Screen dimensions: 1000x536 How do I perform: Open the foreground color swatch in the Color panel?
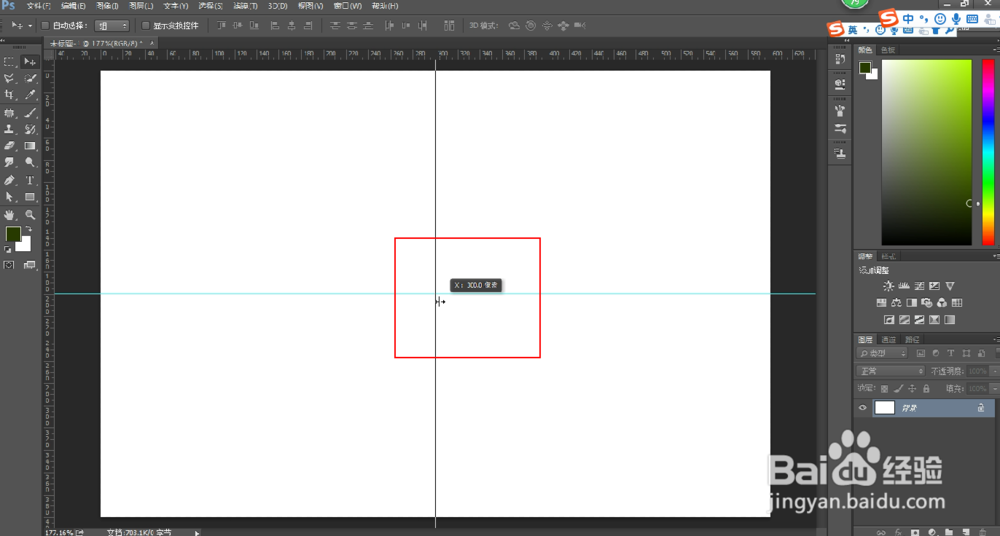865,68
